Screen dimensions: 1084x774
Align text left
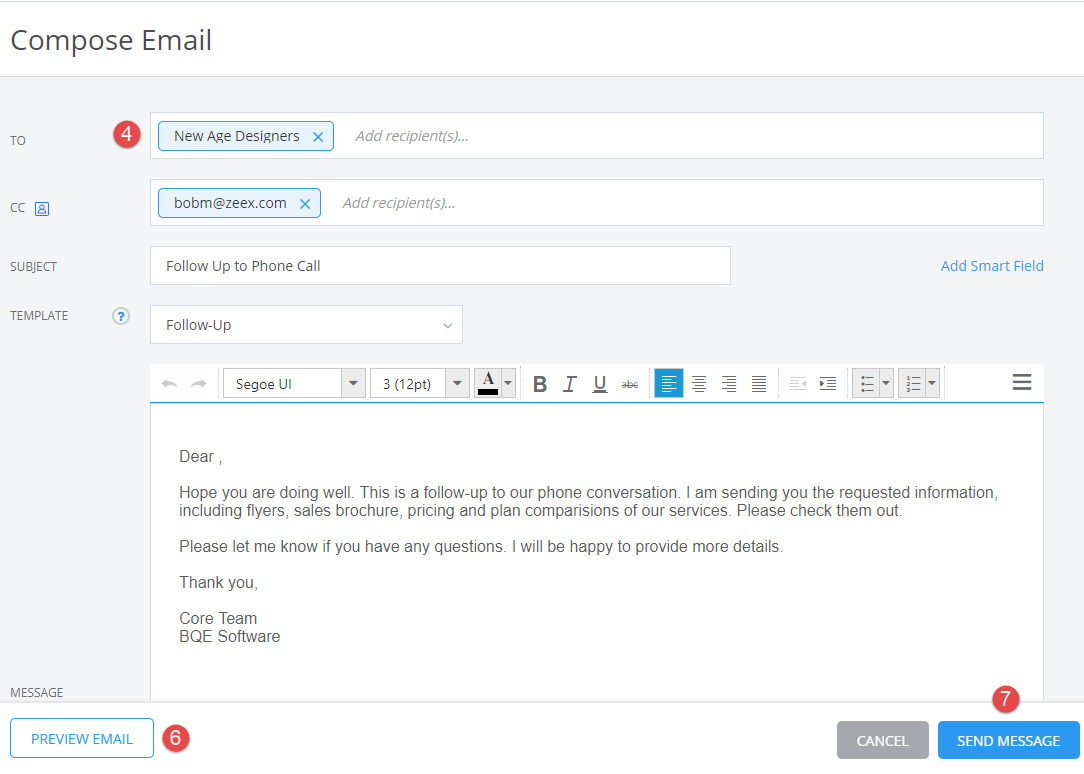[x=669, y=384]
